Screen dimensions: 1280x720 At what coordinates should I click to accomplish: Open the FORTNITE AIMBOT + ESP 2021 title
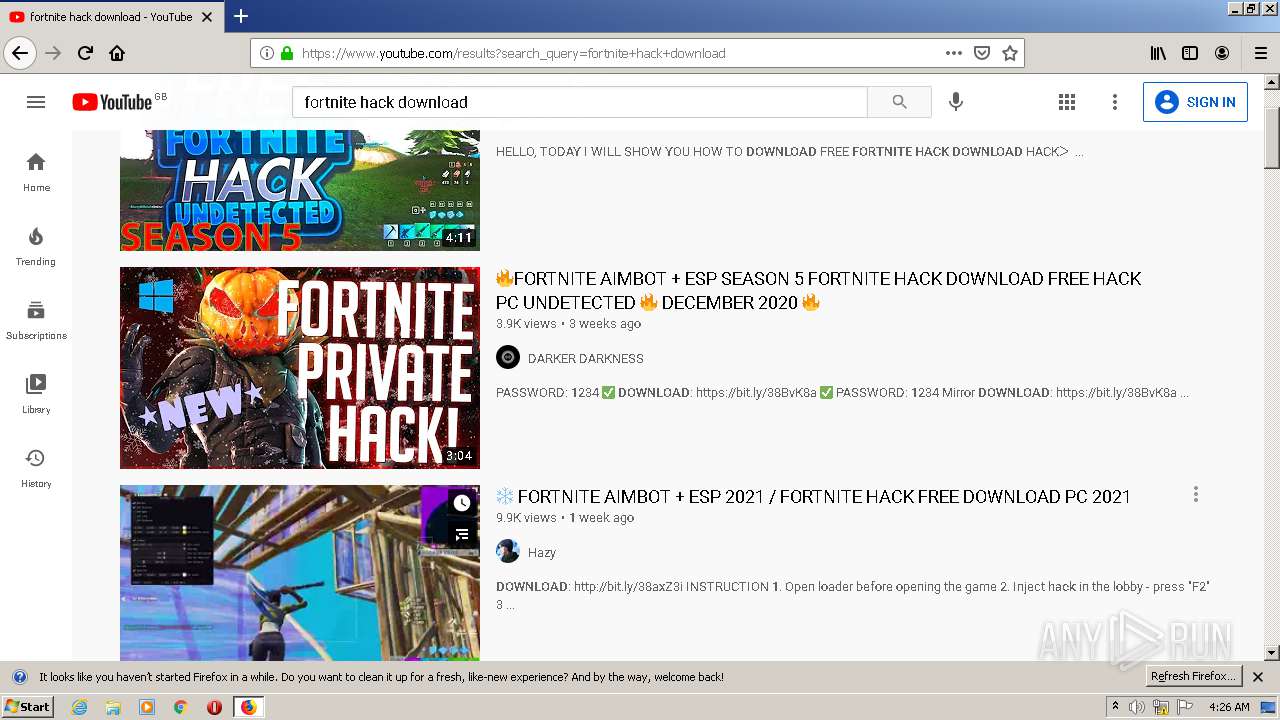point(813,496)
